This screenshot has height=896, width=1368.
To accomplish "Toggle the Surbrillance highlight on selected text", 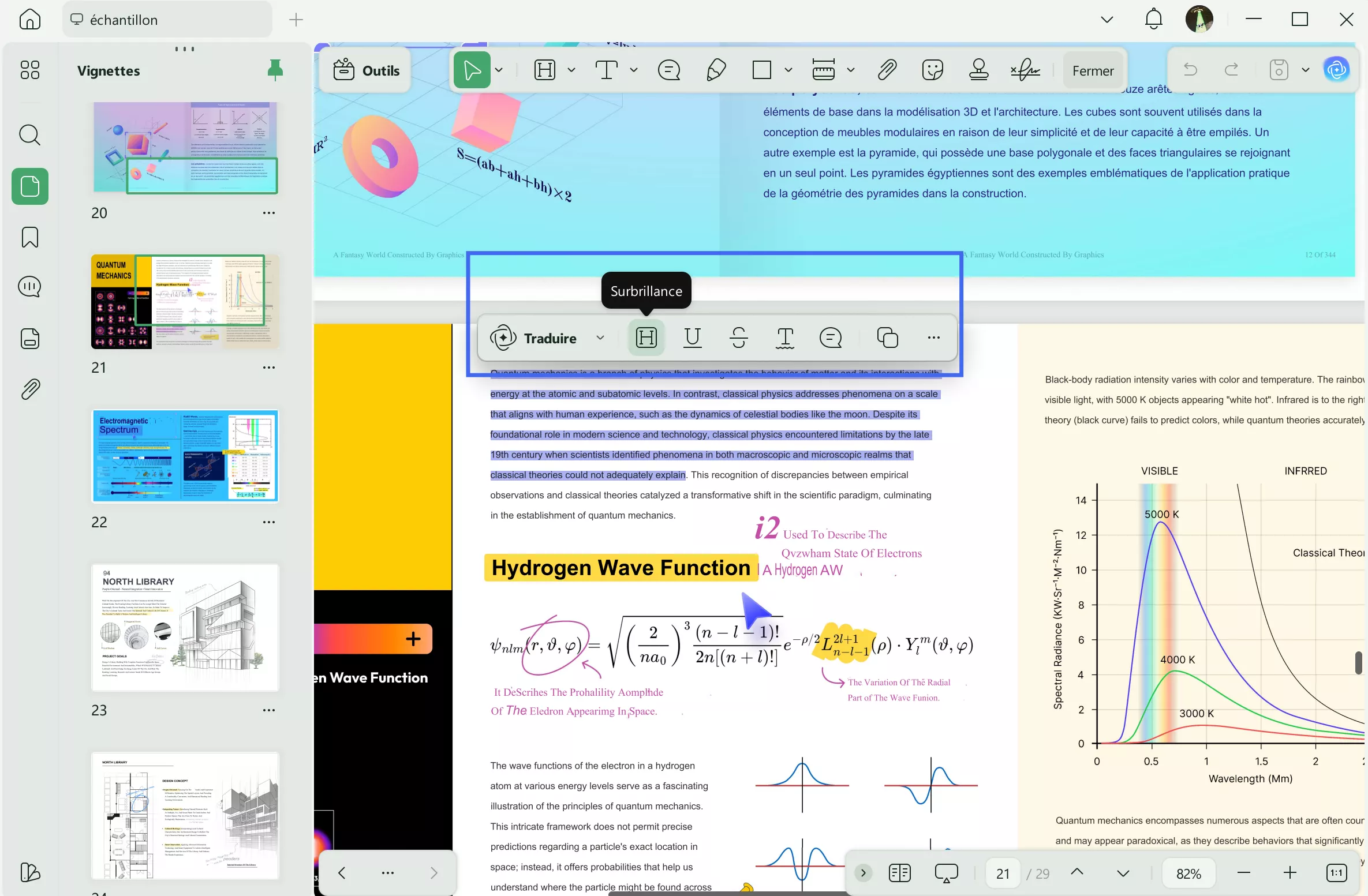I will [646, 338].
